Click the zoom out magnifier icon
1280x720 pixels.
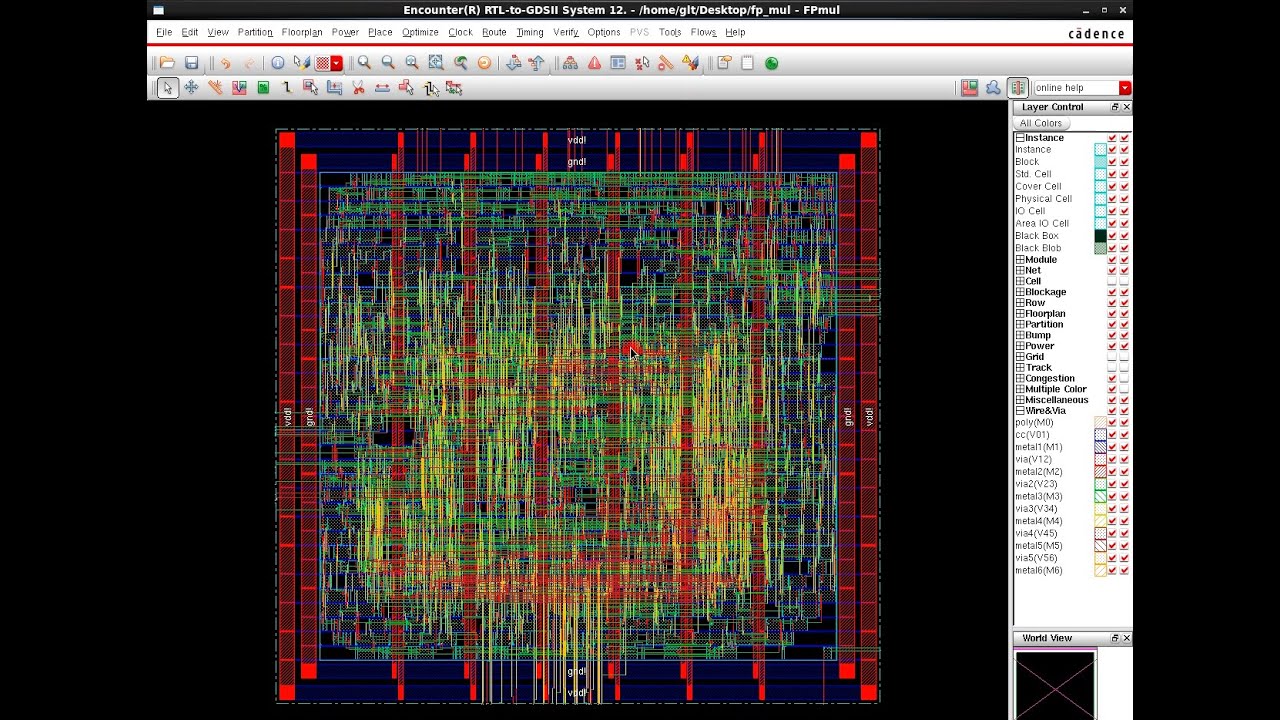click(x=388, y=63)
